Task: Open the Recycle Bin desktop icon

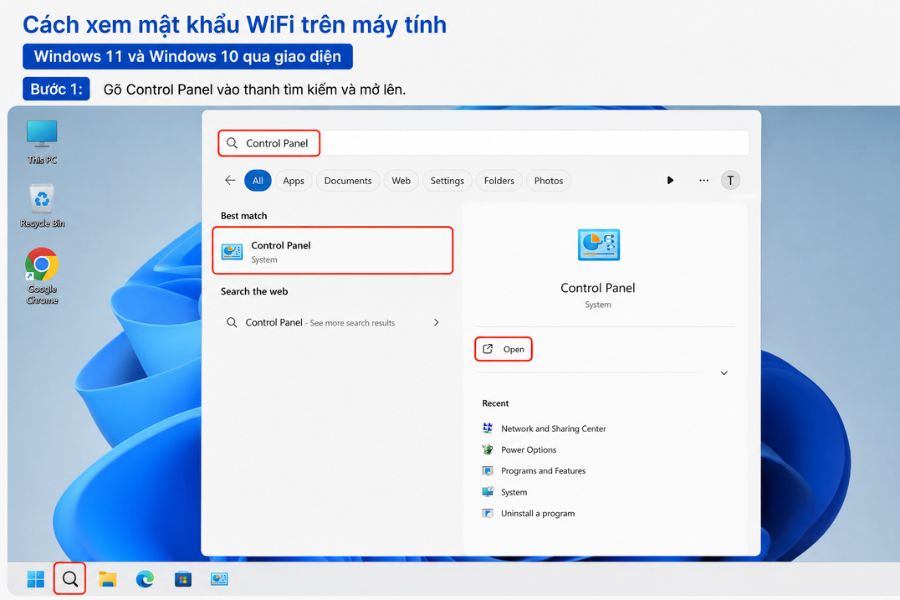Action: click(42, 206)
